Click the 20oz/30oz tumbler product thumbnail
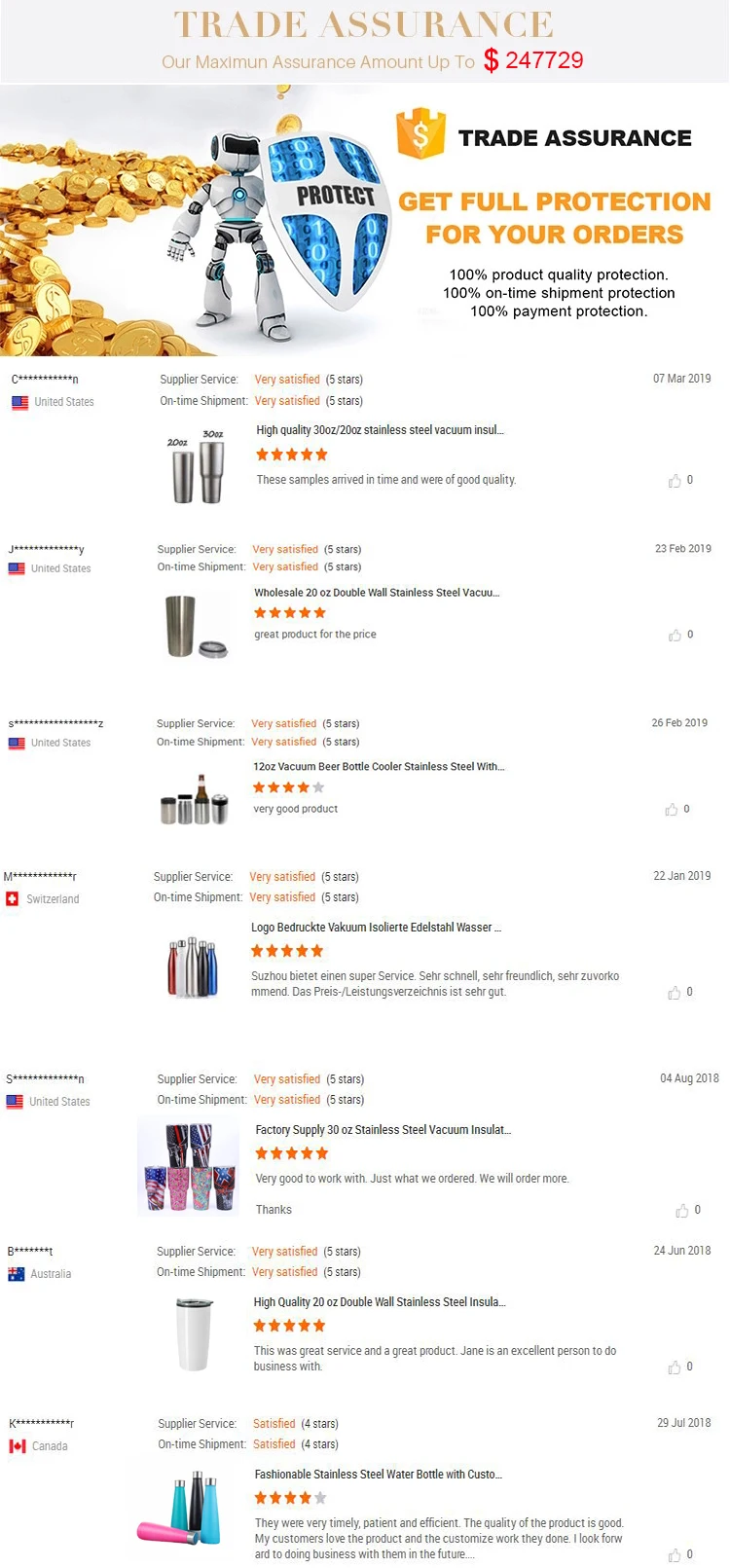The image size is (730, 1568). coord(199,467)
